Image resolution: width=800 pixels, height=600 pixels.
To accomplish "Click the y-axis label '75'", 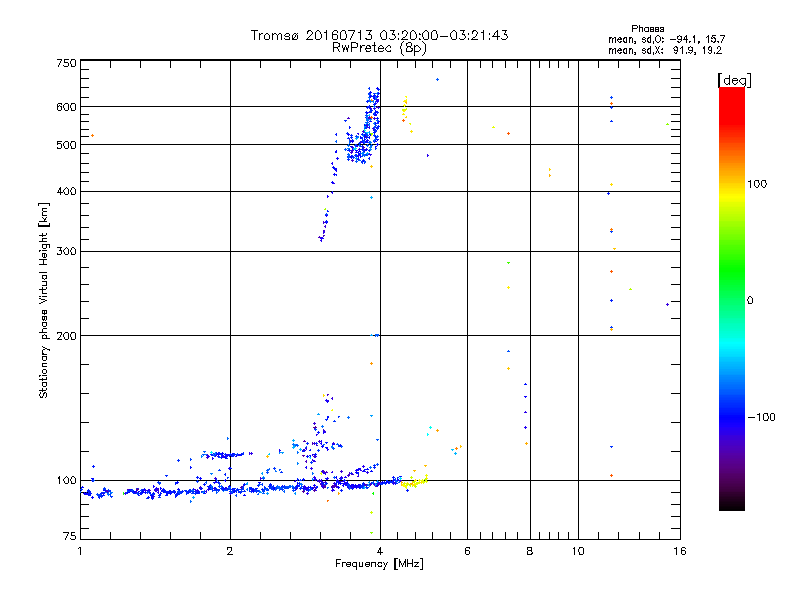I will pos(70,536).
